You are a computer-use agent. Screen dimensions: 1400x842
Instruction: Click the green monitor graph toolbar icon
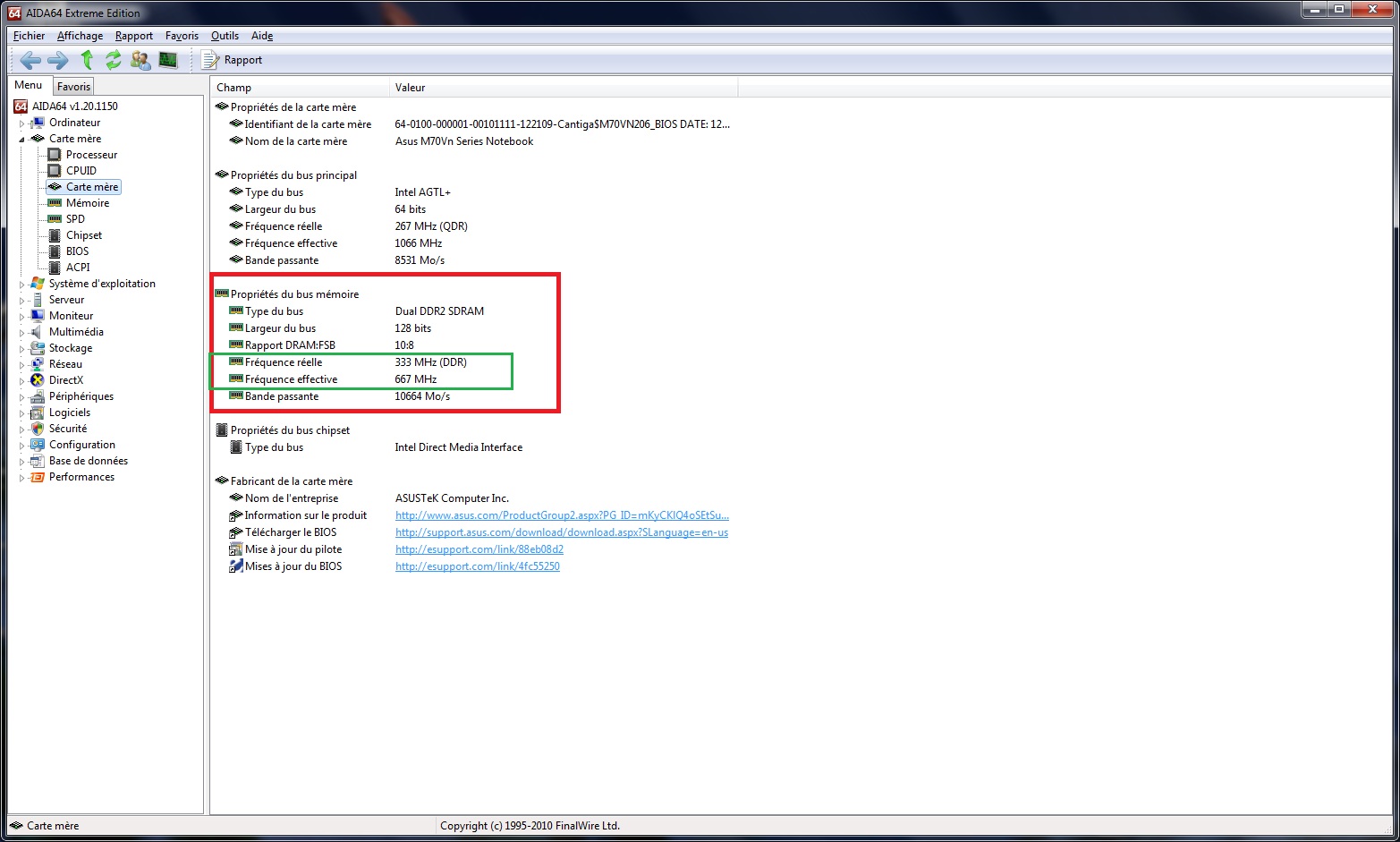(168, 60)
